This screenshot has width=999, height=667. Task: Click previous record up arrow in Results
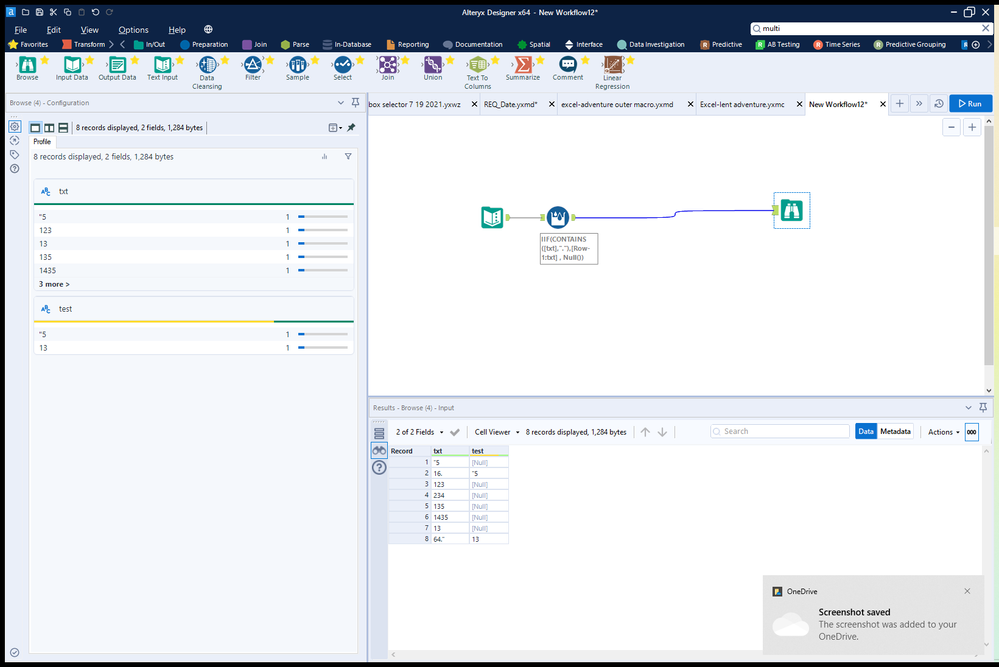coord(645,432)
